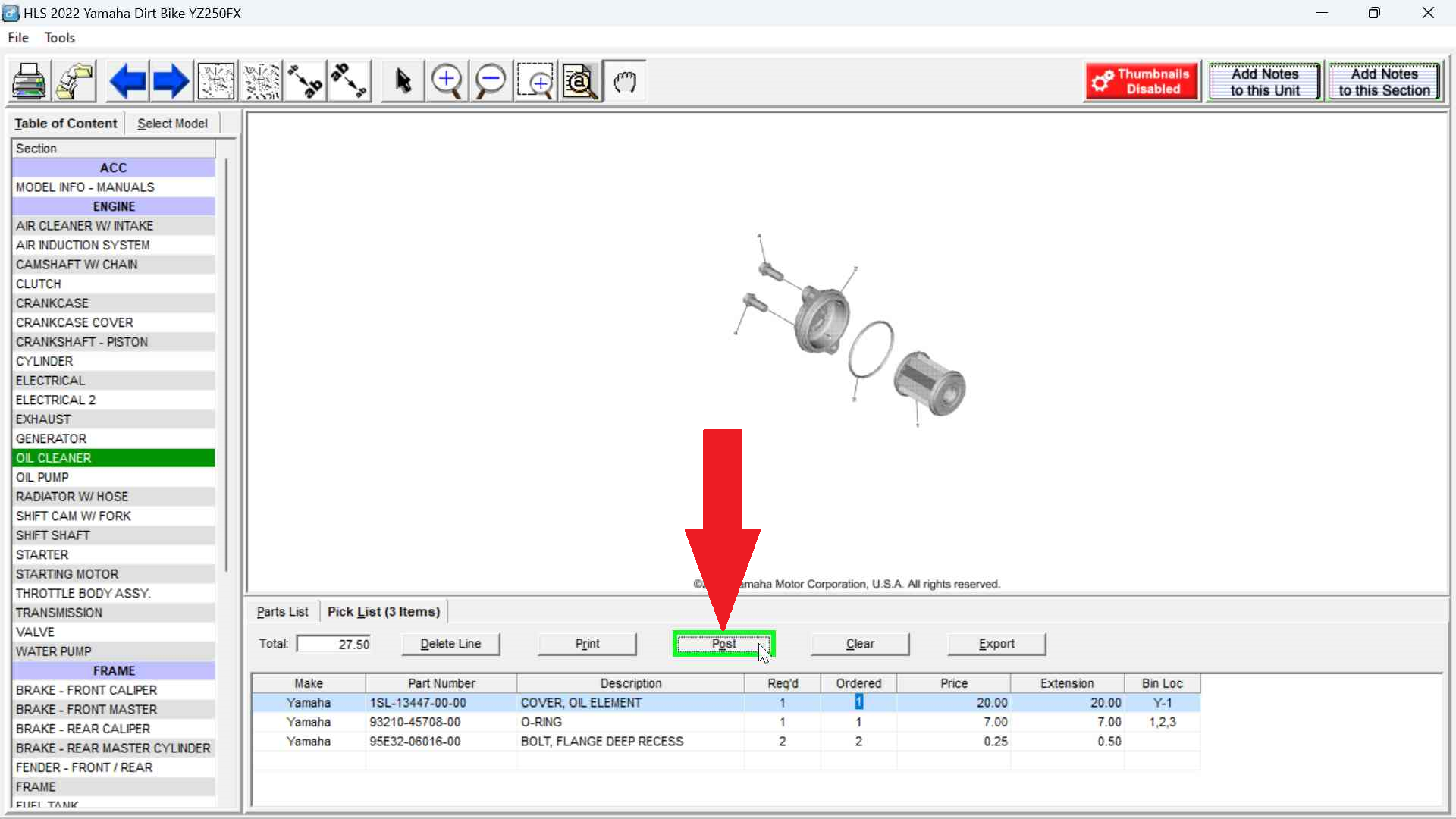Screen dimensions: 1456x819
Task: Switch to the Select Model tab
Action: click(x=172, y=124)
